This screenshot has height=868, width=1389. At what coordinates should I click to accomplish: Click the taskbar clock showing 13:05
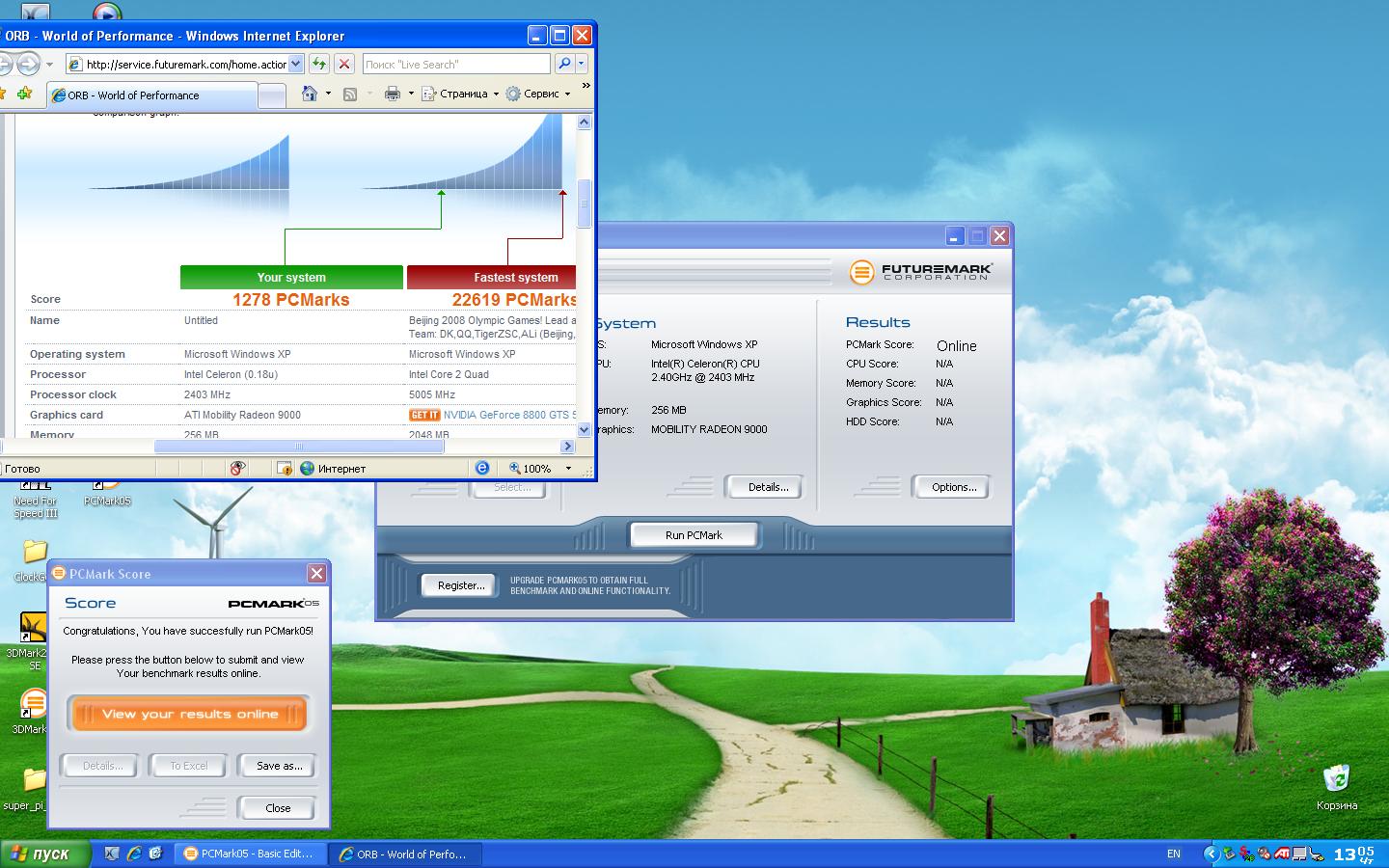point(1354,854)
